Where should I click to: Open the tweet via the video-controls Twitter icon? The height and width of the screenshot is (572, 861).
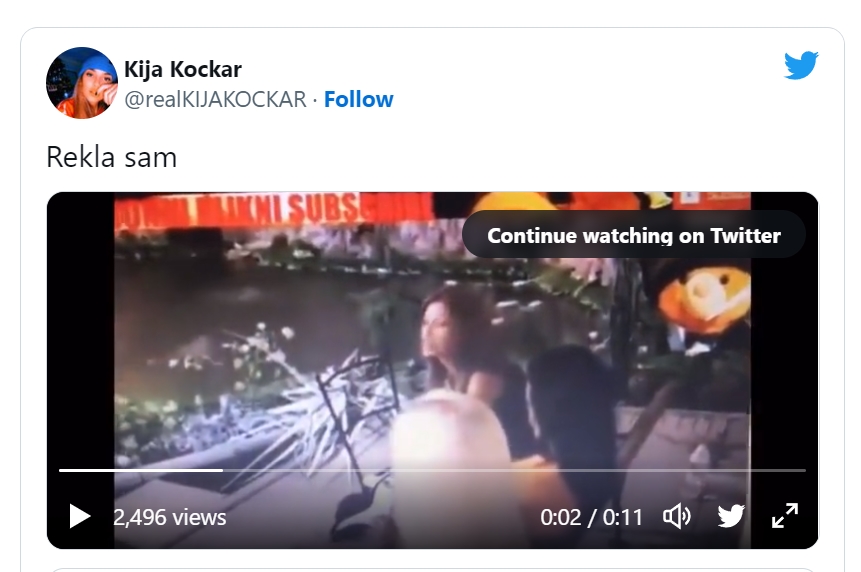[x=731, y=516]
